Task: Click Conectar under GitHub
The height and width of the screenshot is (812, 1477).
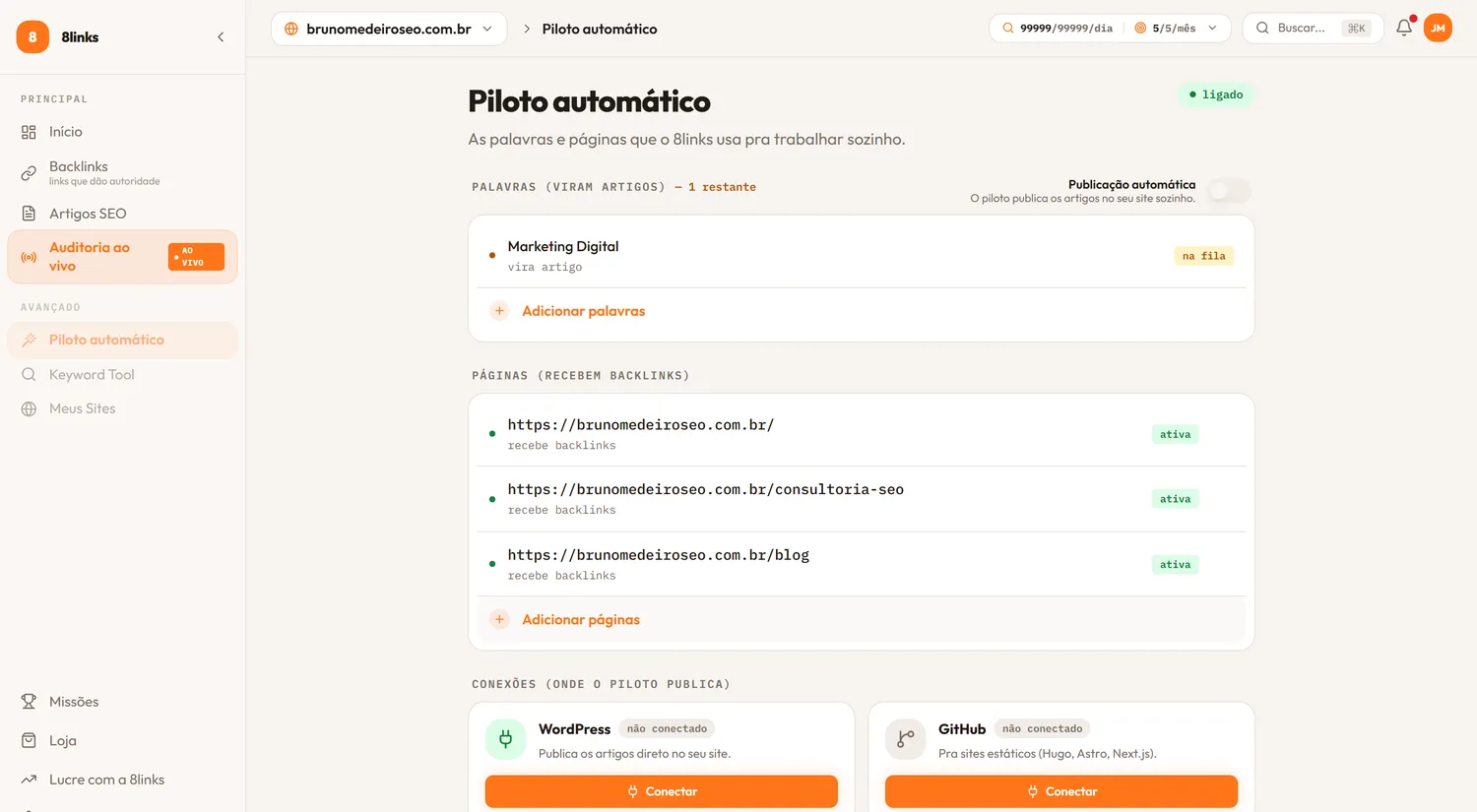Action: click(x=1061, y=791)
